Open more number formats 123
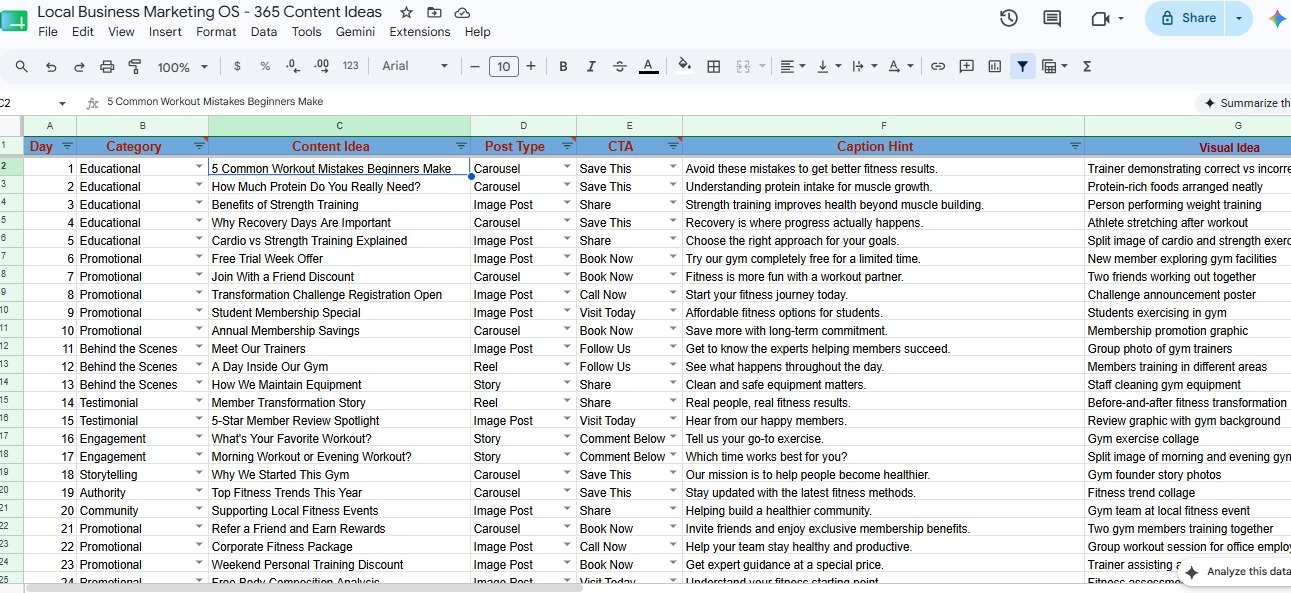Viewport: 1291px width, 593px height. pyautogui.click(x=350, y=67)
